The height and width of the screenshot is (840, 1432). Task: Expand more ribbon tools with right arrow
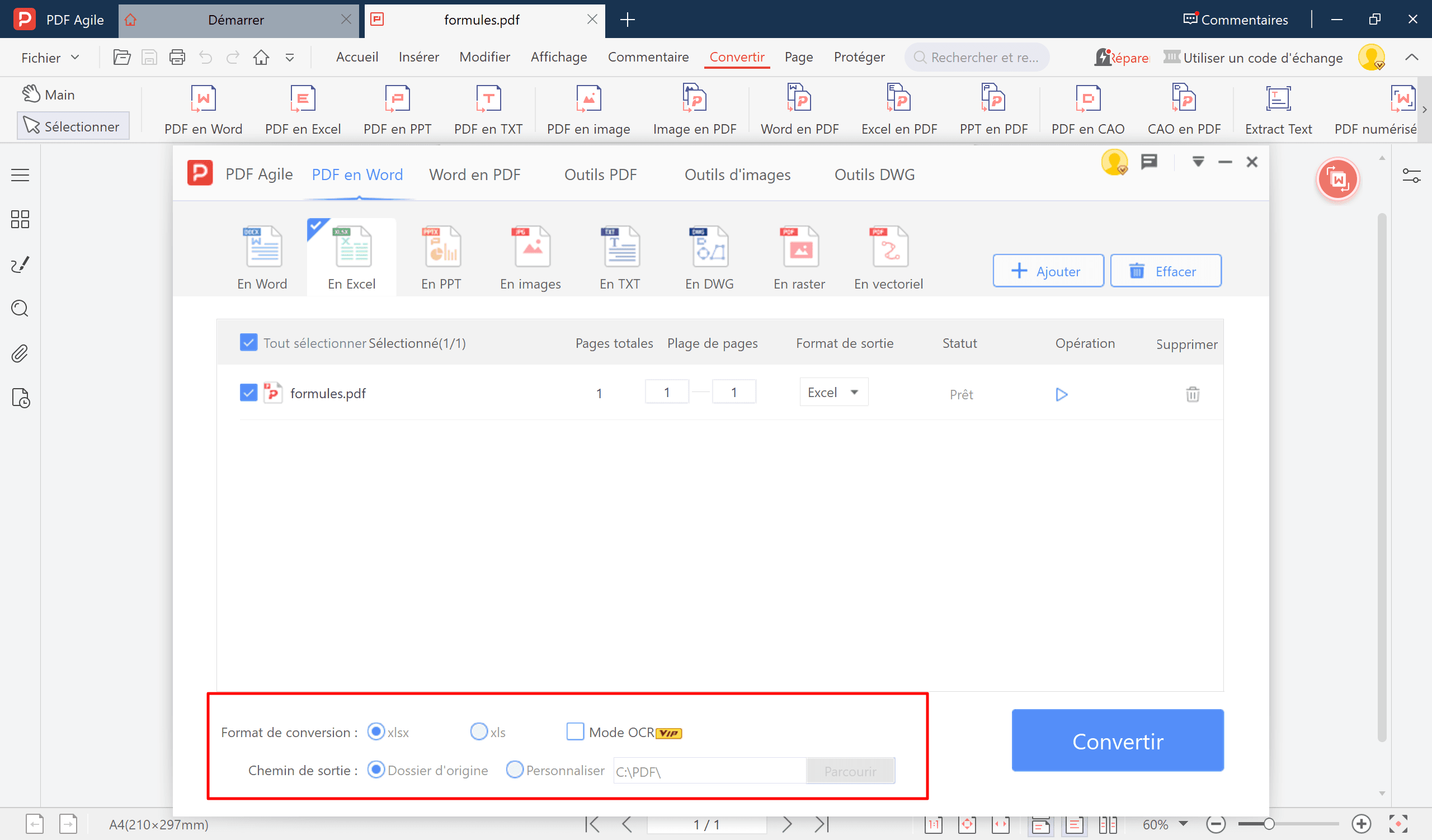1425,110
